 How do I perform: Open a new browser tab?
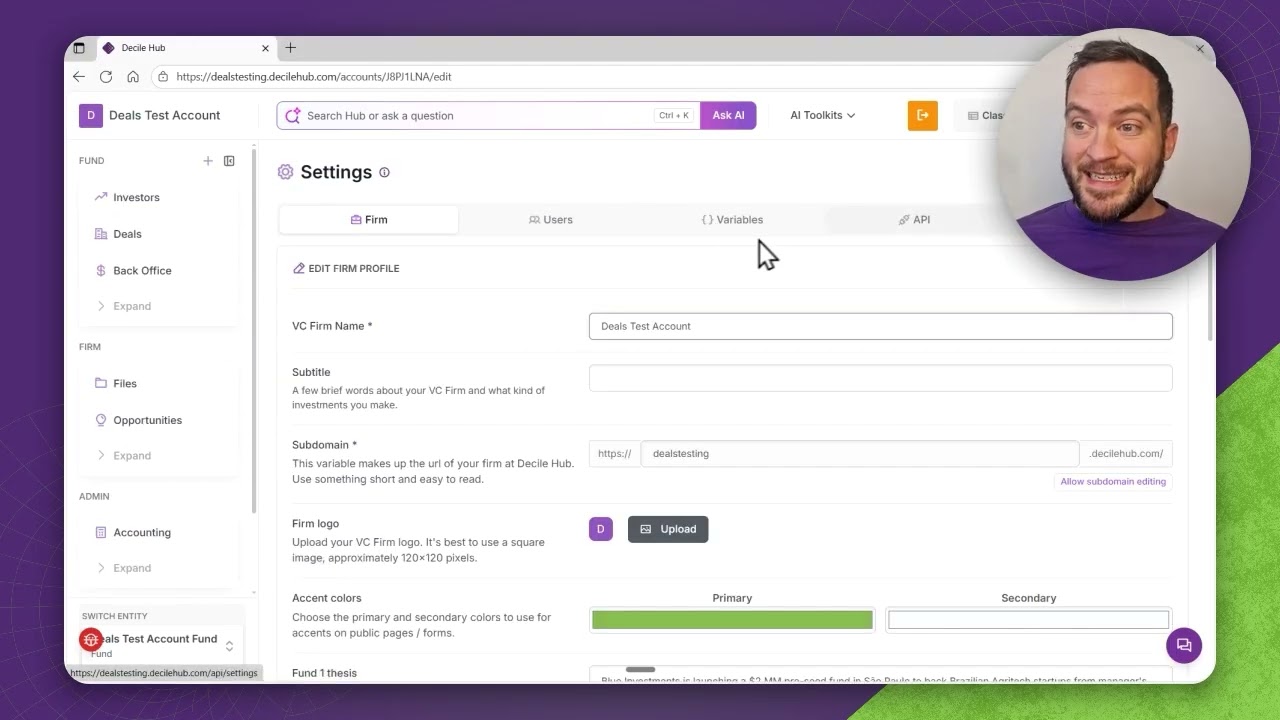coord(290,47)
